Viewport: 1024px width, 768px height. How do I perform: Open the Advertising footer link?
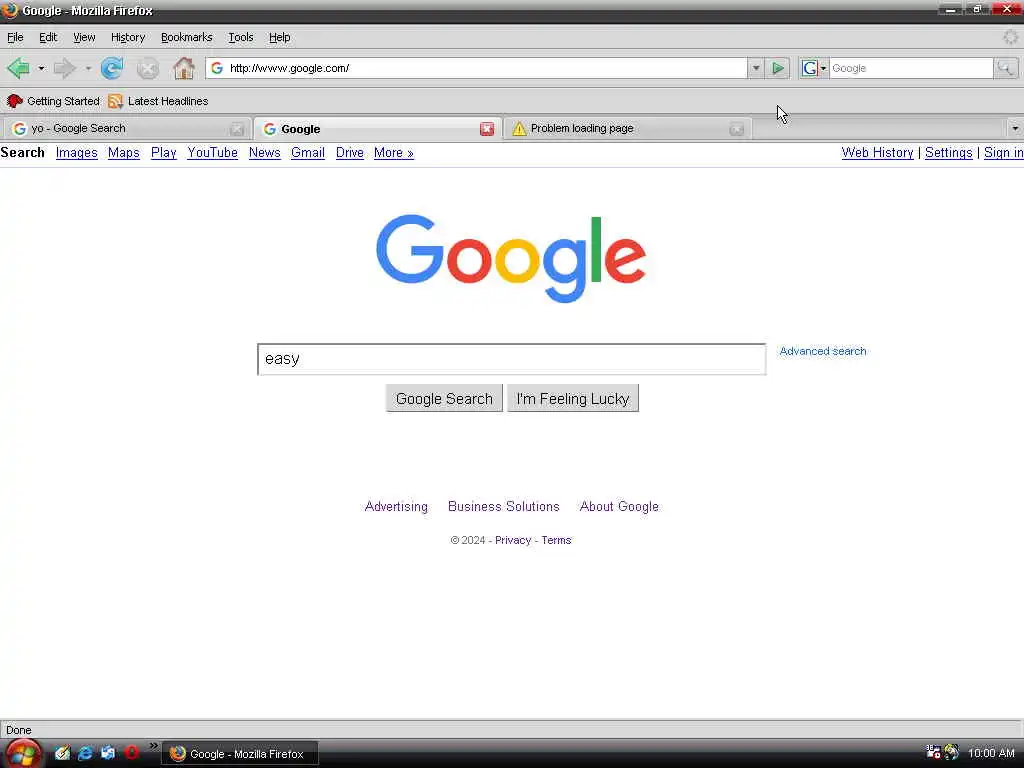pyautogui.click(x=396, y=507)
